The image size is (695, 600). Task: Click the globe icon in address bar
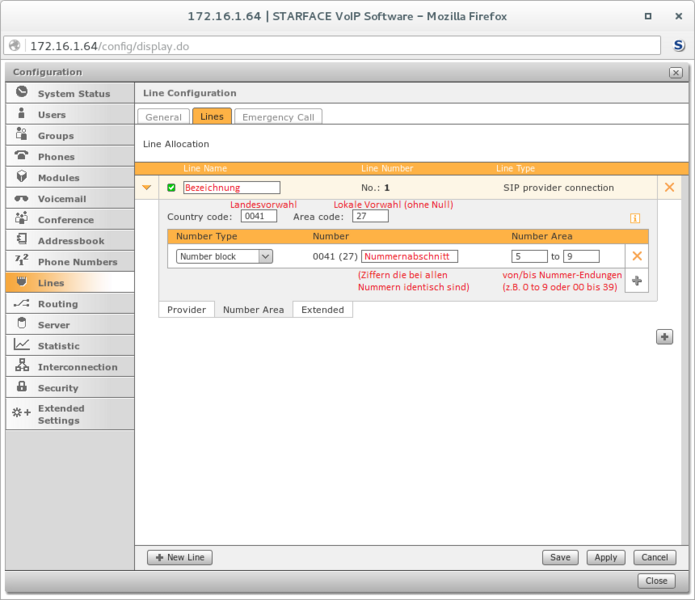15,46
